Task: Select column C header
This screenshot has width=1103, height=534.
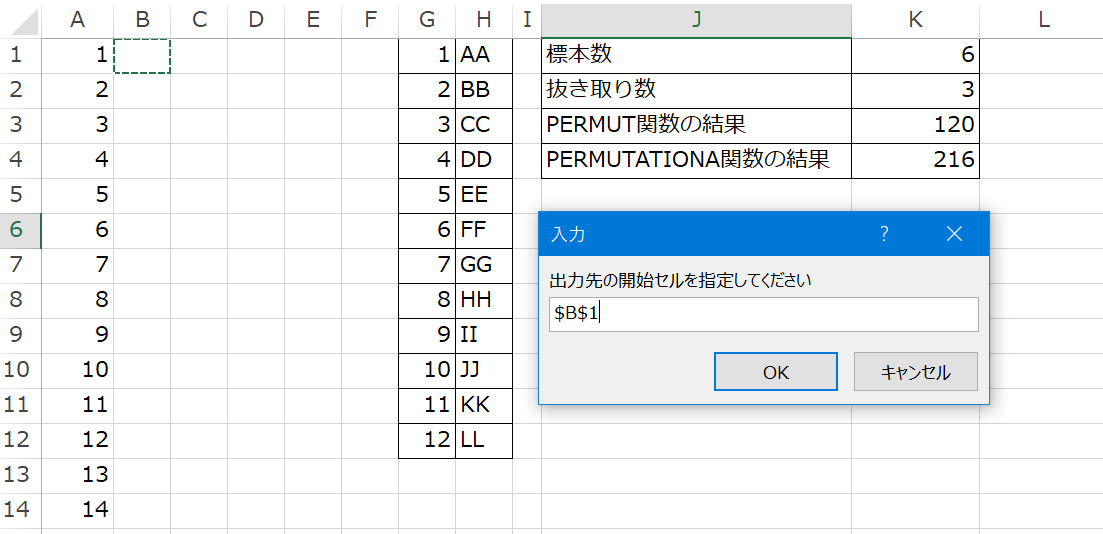Action: pyautogui.click(x=199, y=20)
